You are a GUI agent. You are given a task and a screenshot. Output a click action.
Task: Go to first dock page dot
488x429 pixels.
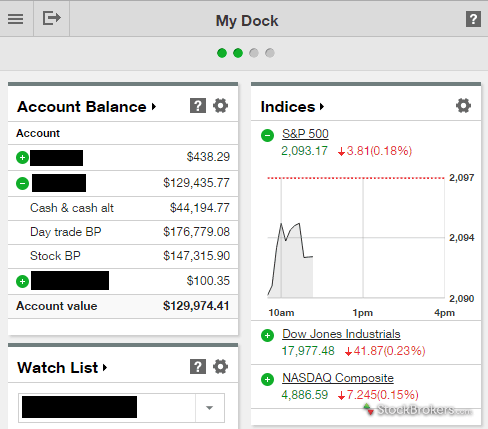[222, 53]
